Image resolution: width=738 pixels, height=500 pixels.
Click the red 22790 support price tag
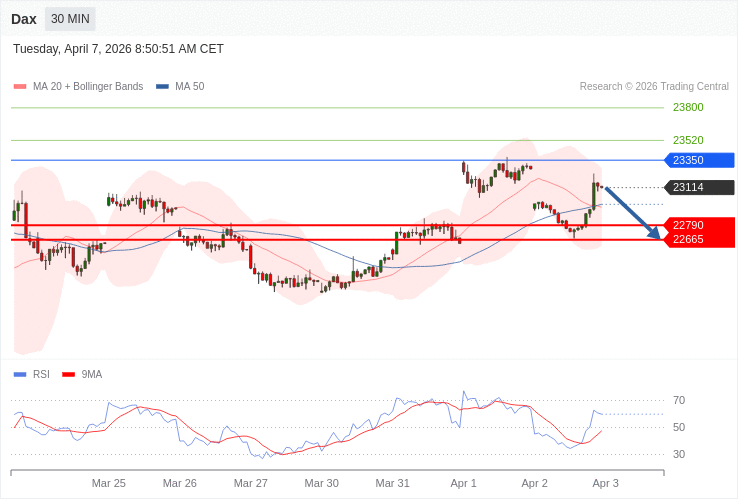(700, 225)
